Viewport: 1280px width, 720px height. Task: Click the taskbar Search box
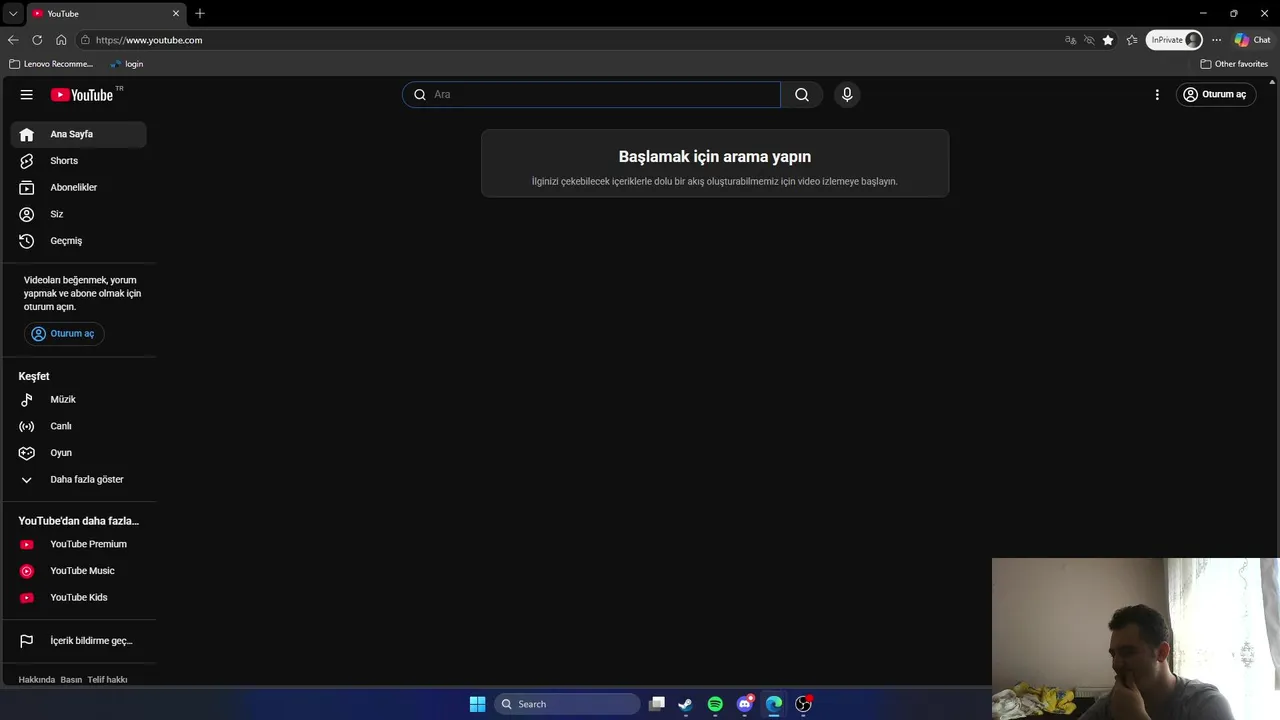pyautogui.click(x=567, y=704)
